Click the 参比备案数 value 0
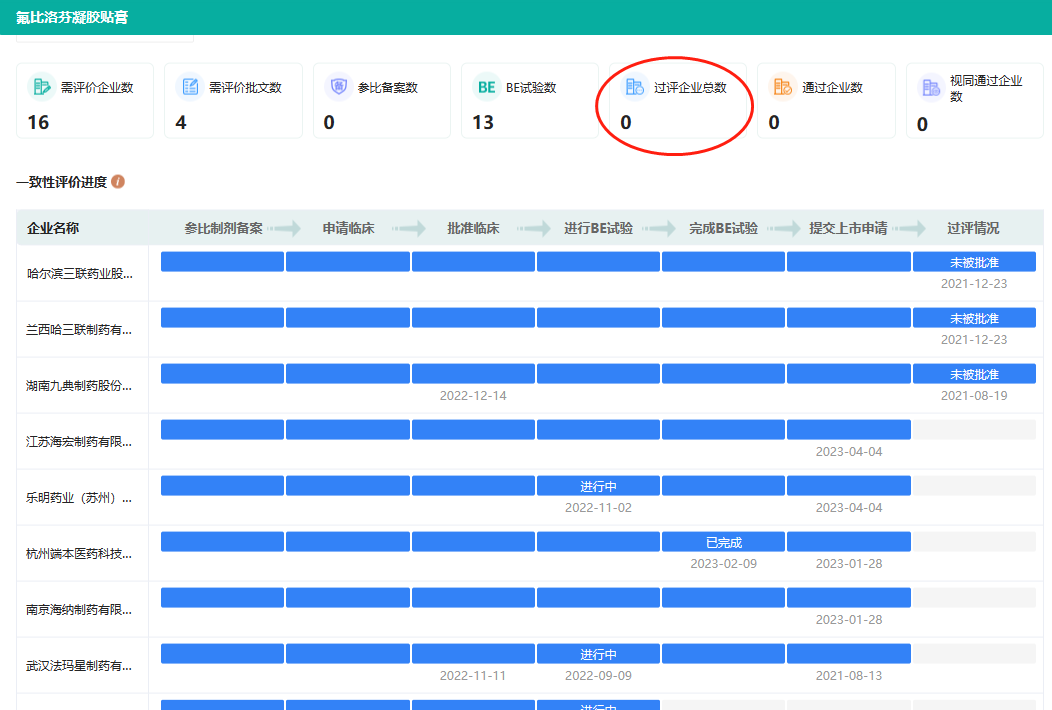 tap(329, 122)
